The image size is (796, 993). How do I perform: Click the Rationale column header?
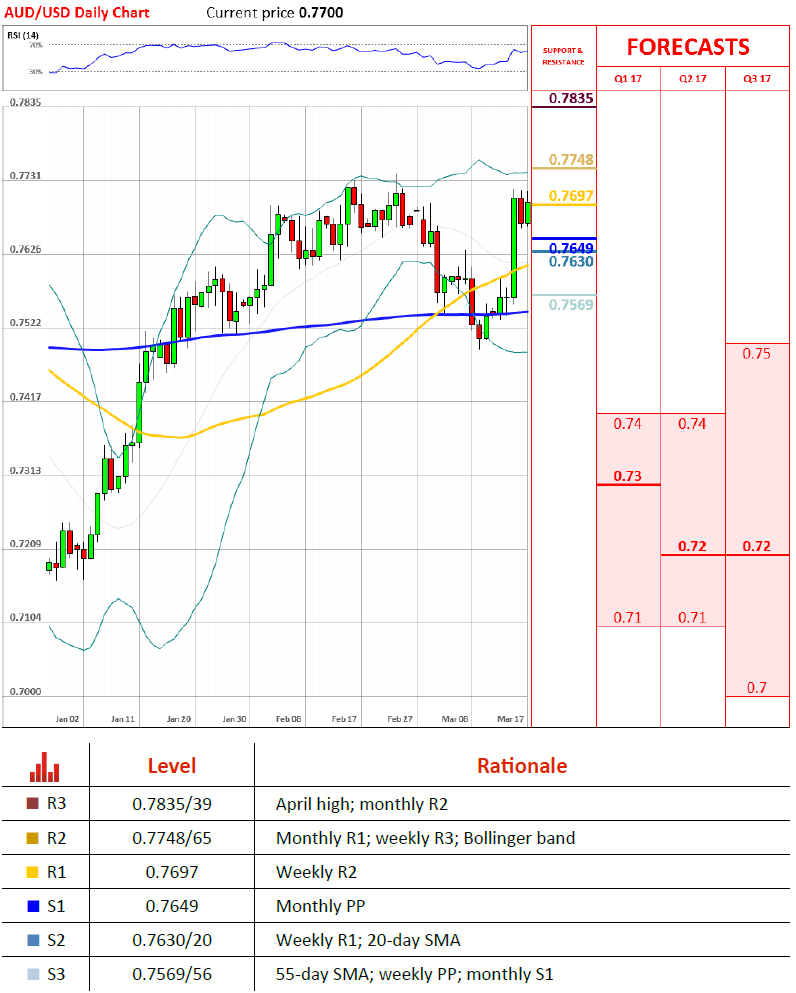tap(521, 767)
